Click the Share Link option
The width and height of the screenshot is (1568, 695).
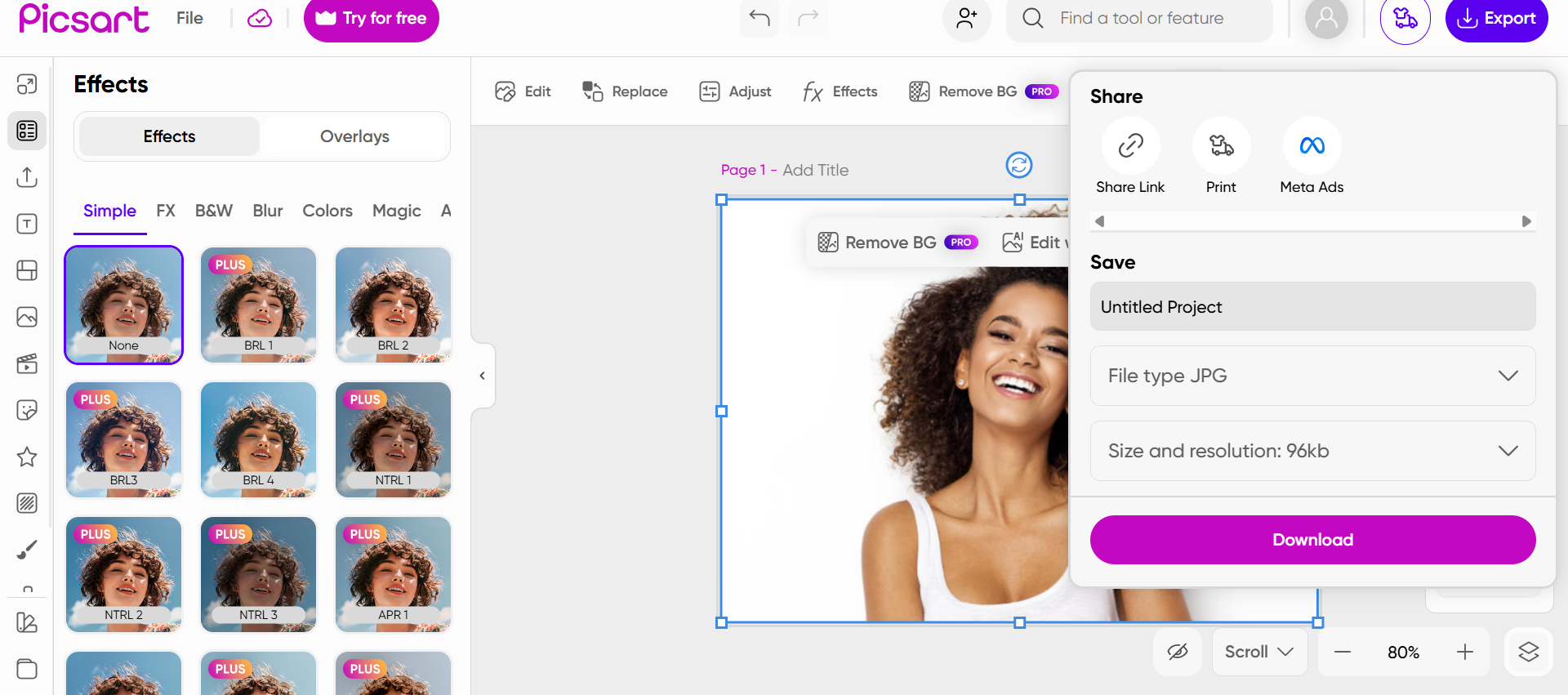coord(1130,156)
